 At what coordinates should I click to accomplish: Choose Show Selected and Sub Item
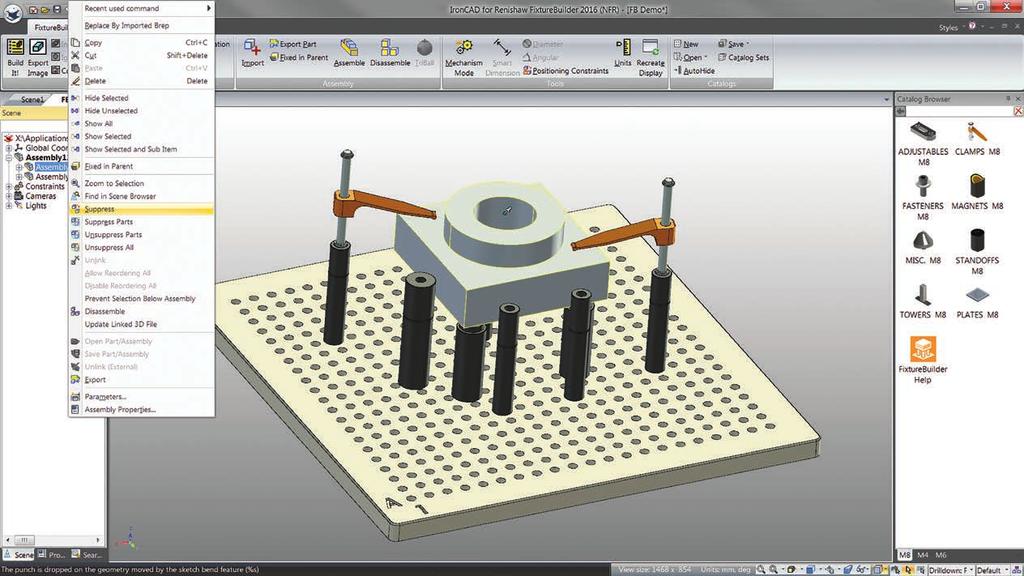pos(142,149)
